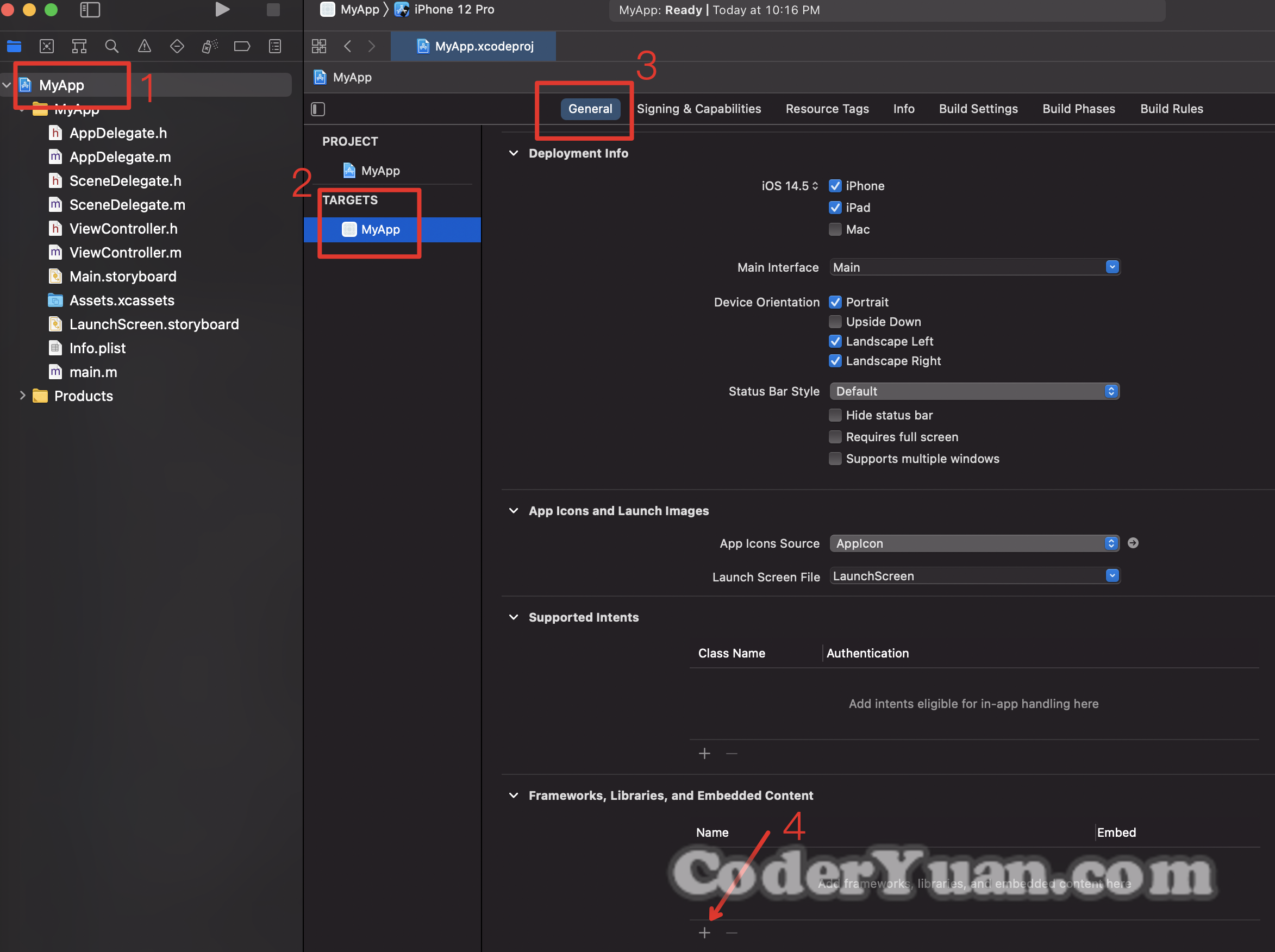Click the arrow icon next to AppIcon
This screenshot has width=1275, height=952.
1133,543
